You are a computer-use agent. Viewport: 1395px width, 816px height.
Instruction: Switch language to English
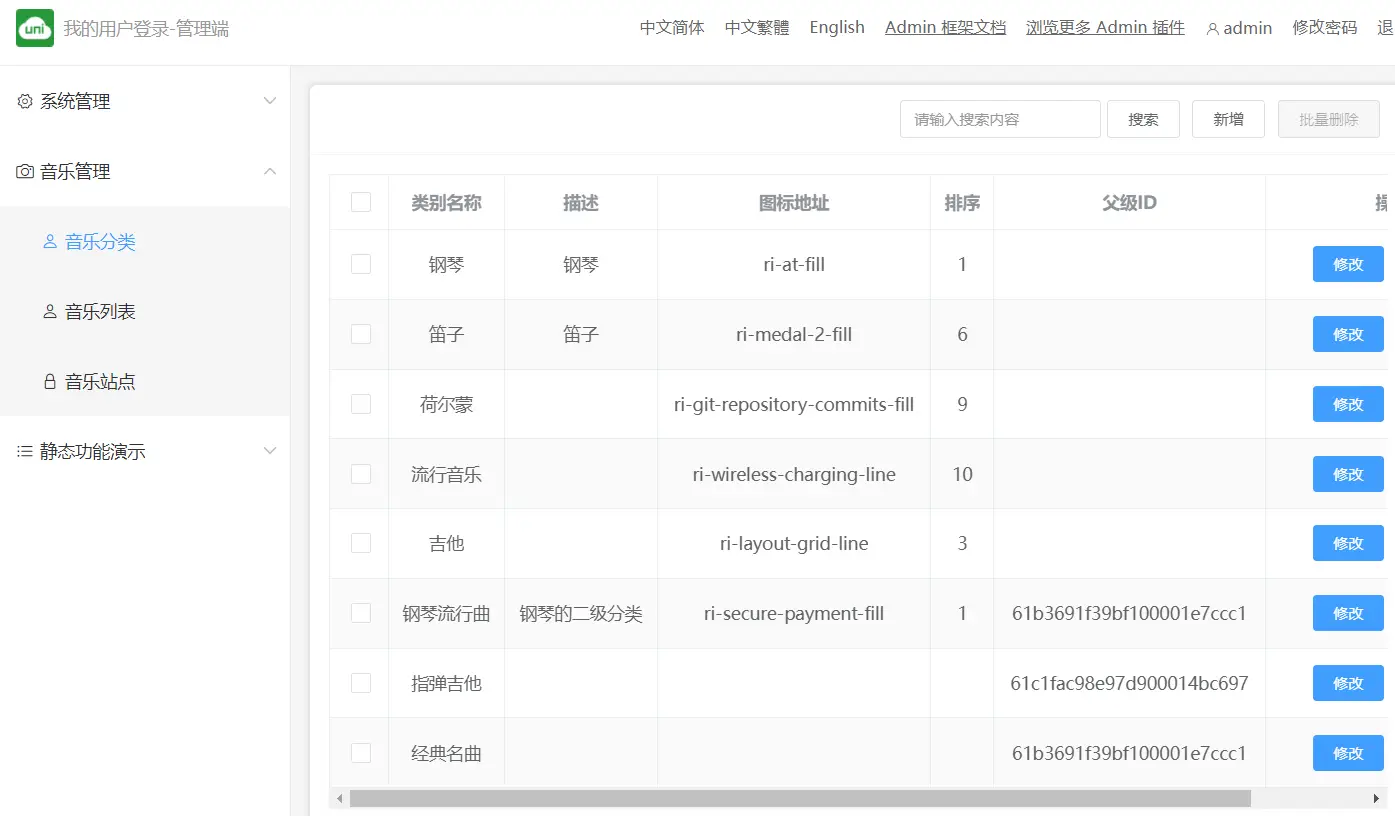pos(837,28)
